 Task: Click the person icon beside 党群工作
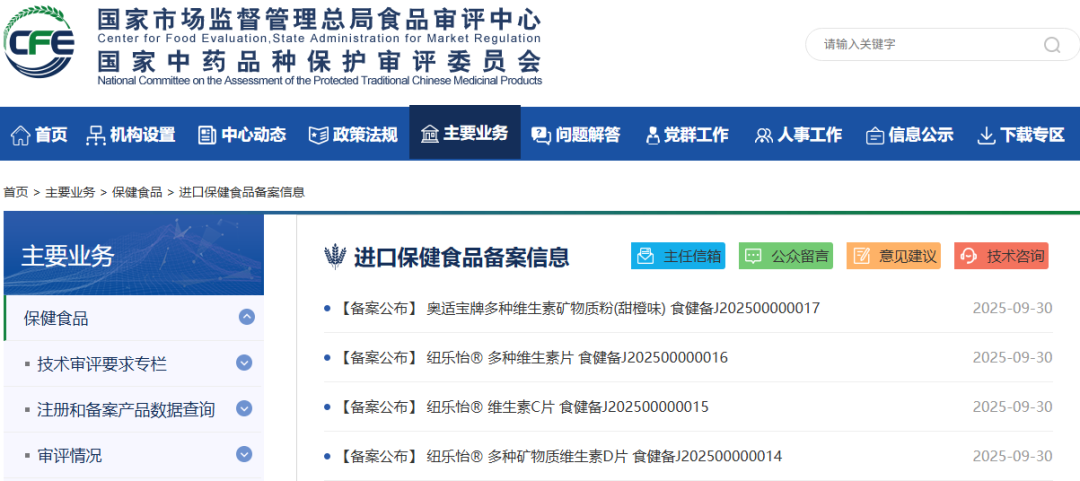(652, 135)
